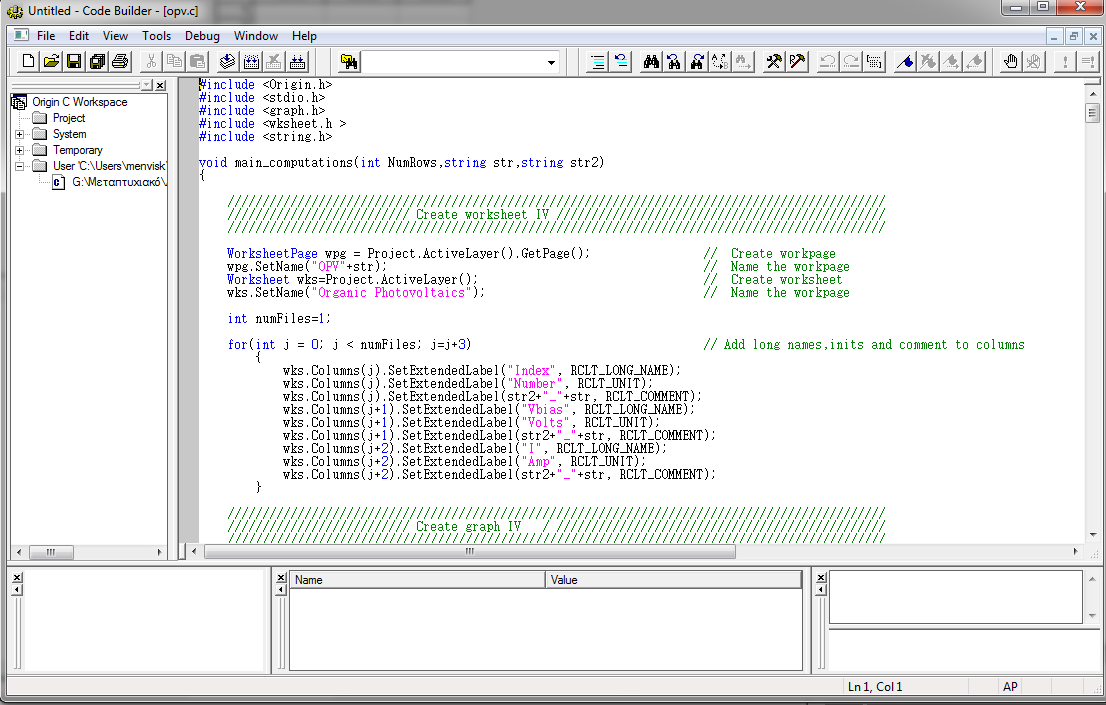Select the User 'C:\Users\menvisk' folder
Image resolution: width=1106 pixels, height=705 pixels.
(x=109, y=167)
